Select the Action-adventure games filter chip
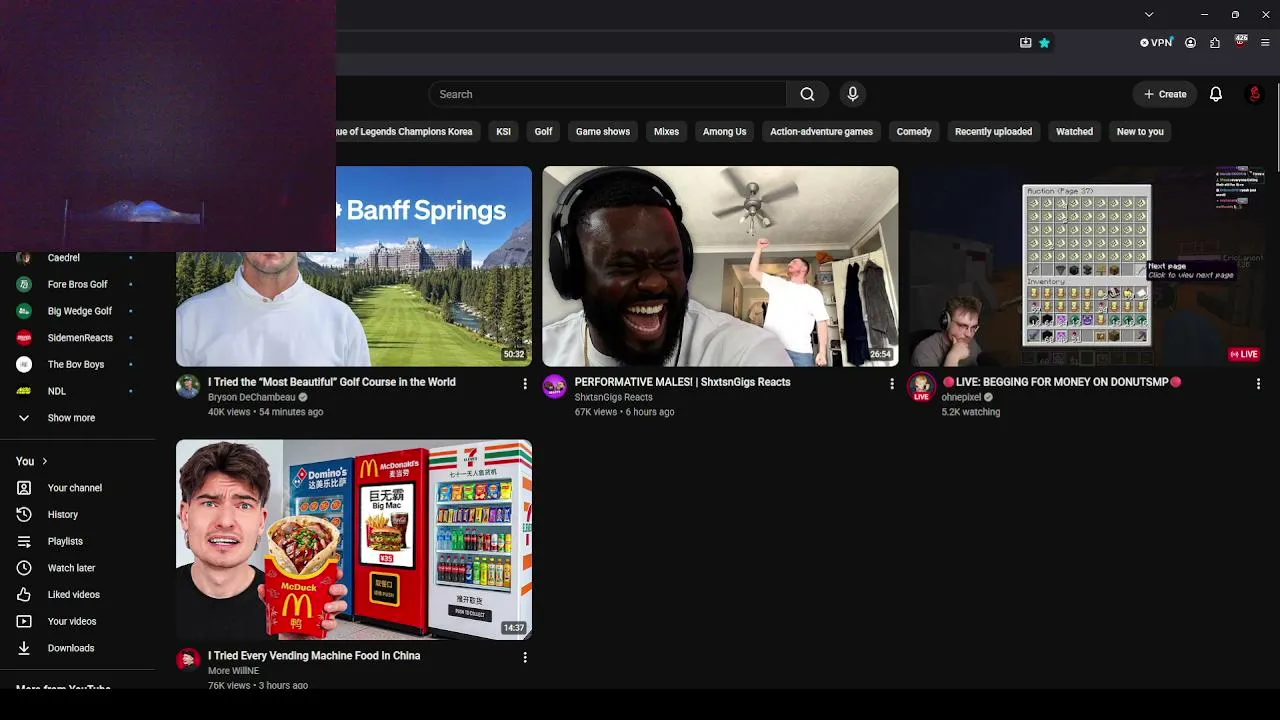 coord(821,132)
